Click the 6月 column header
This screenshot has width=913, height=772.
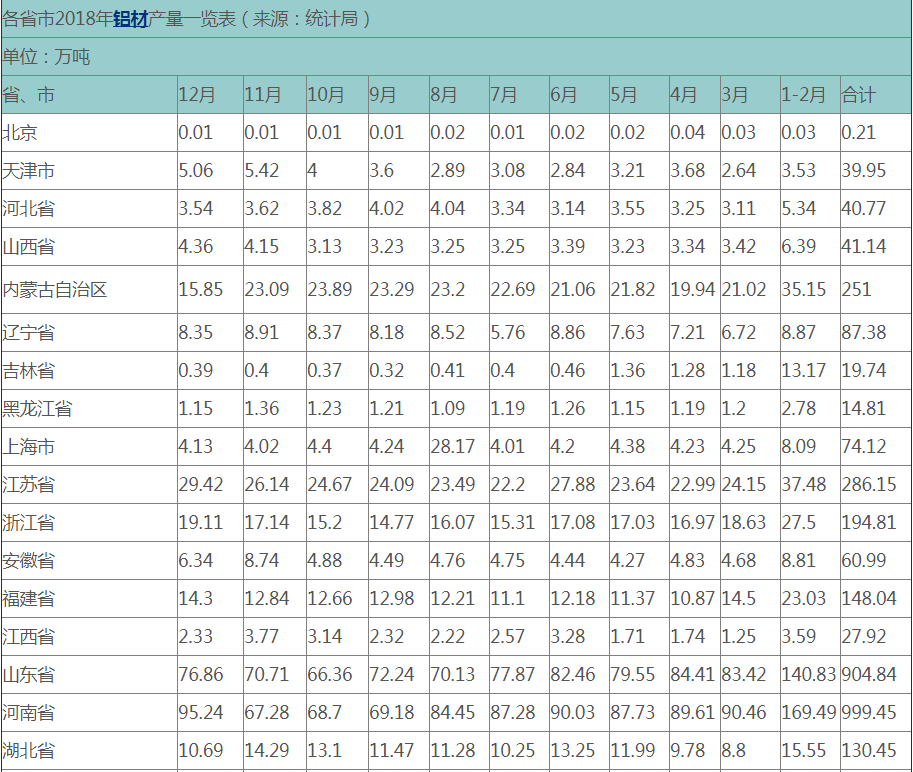tap(564, 95)
